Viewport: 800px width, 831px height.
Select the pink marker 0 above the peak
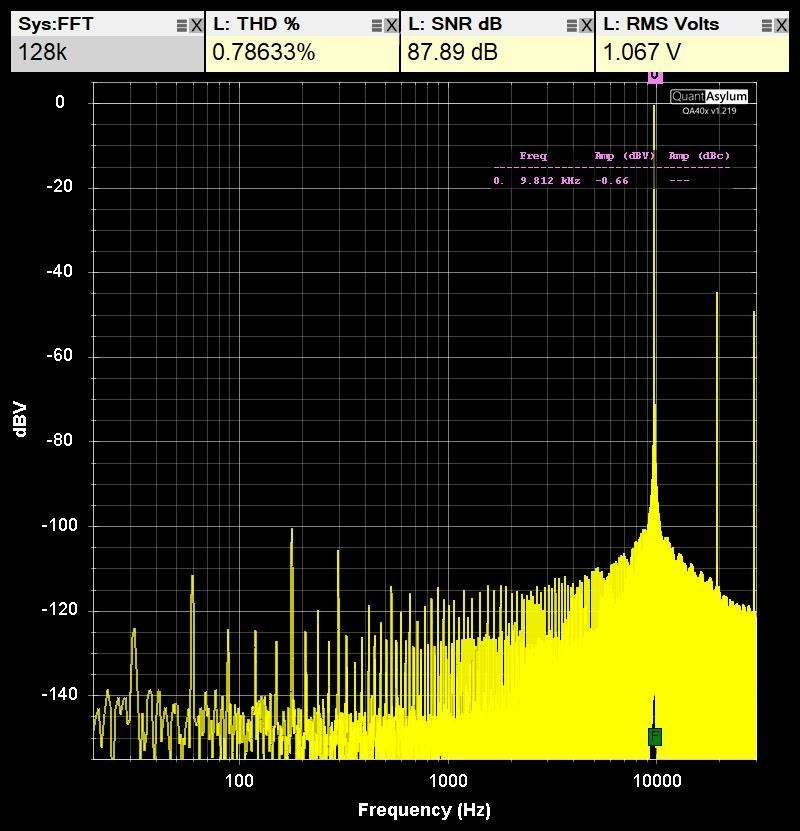[657, 78]
